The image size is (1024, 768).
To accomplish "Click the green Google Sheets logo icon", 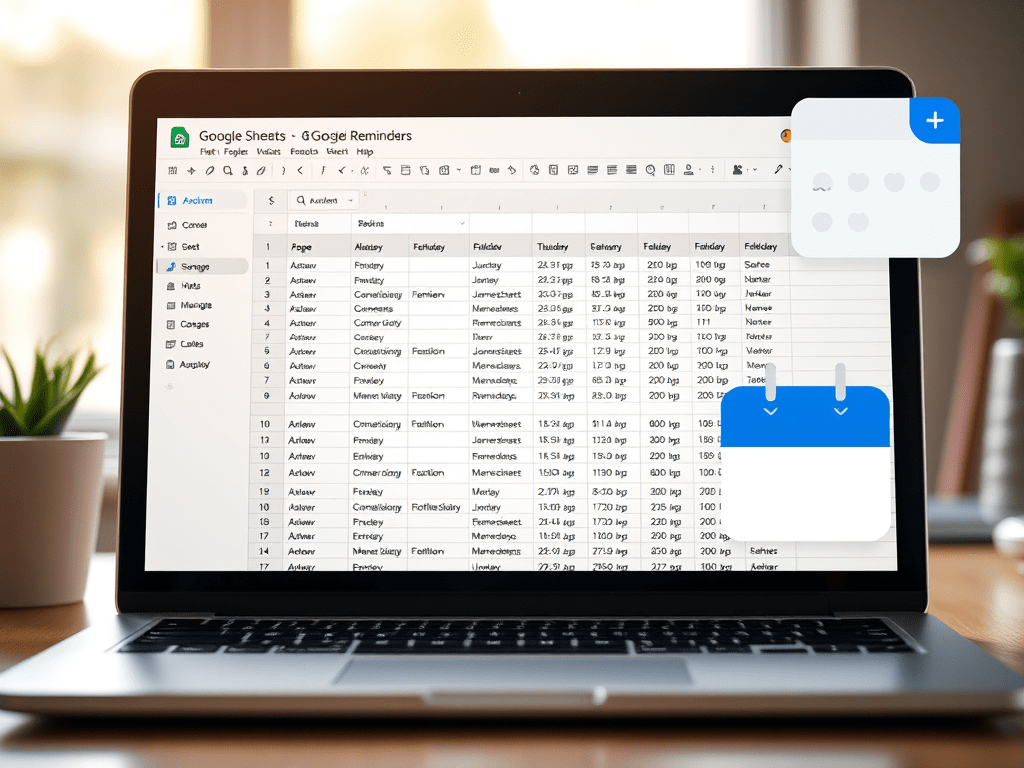I will point(180,138).
